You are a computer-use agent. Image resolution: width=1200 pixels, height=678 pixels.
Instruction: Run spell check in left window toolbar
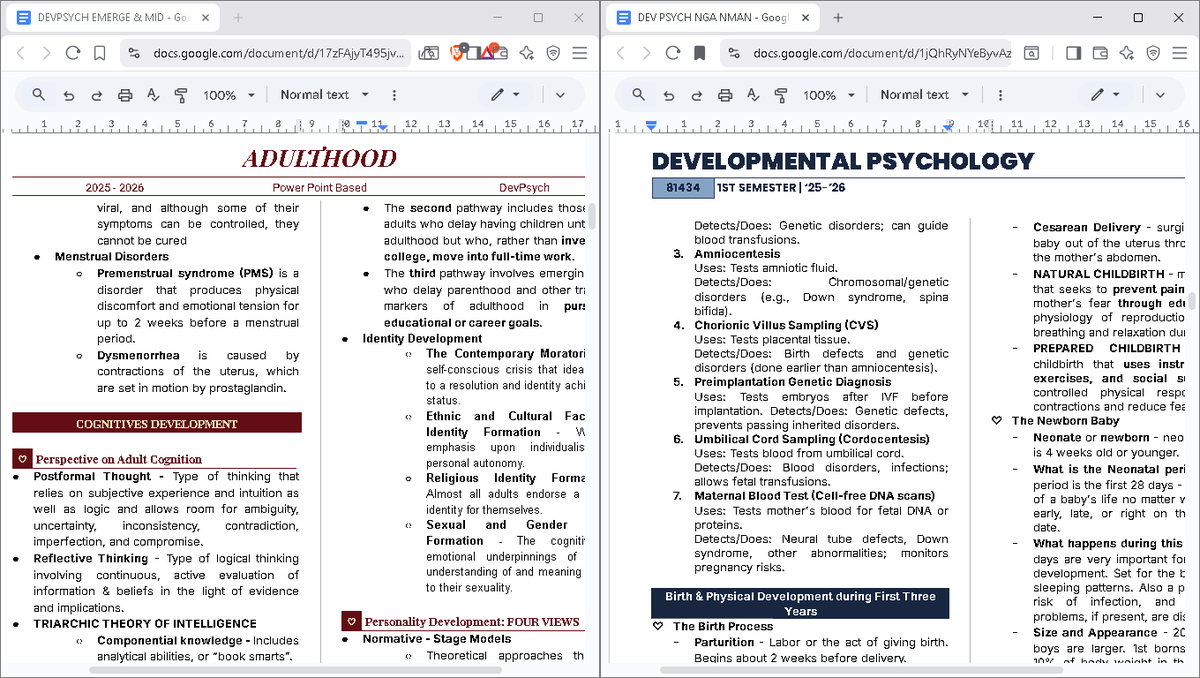click(x=153, y=95)
